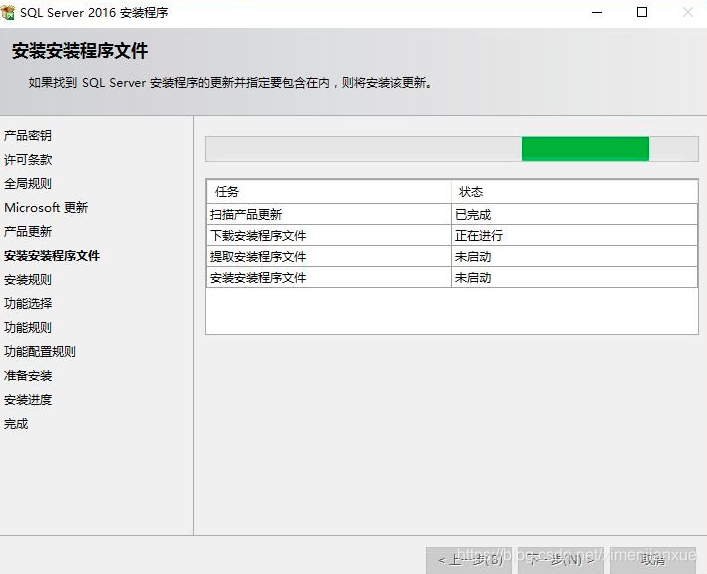This screenshot has height=574, width=707.
Task: Open the 准备安装 sidebar step
Action: (x=28, y=376)
